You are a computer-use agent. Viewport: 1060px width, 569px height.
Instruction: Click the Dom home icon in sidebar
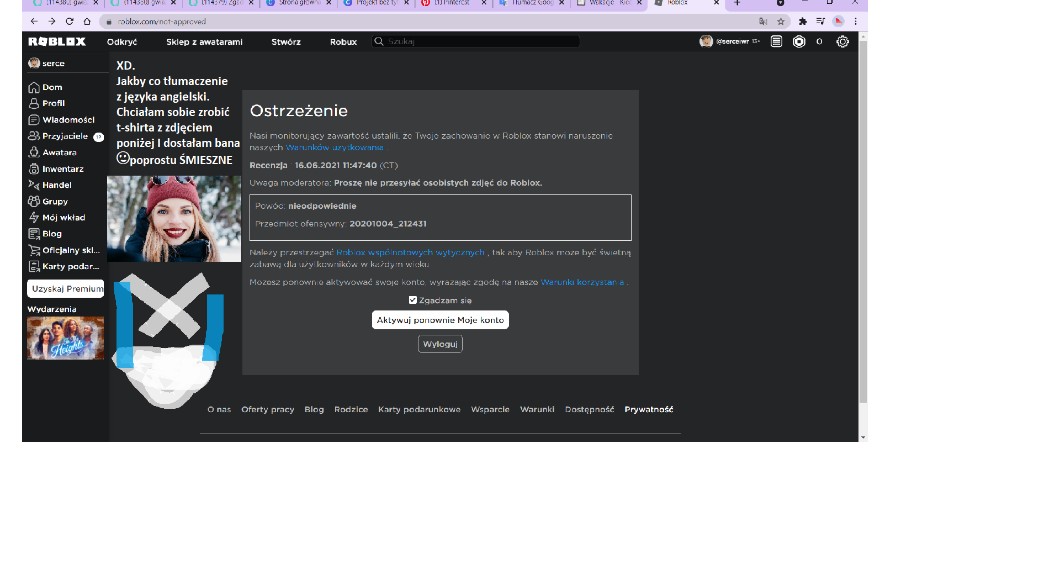[34, 87]
